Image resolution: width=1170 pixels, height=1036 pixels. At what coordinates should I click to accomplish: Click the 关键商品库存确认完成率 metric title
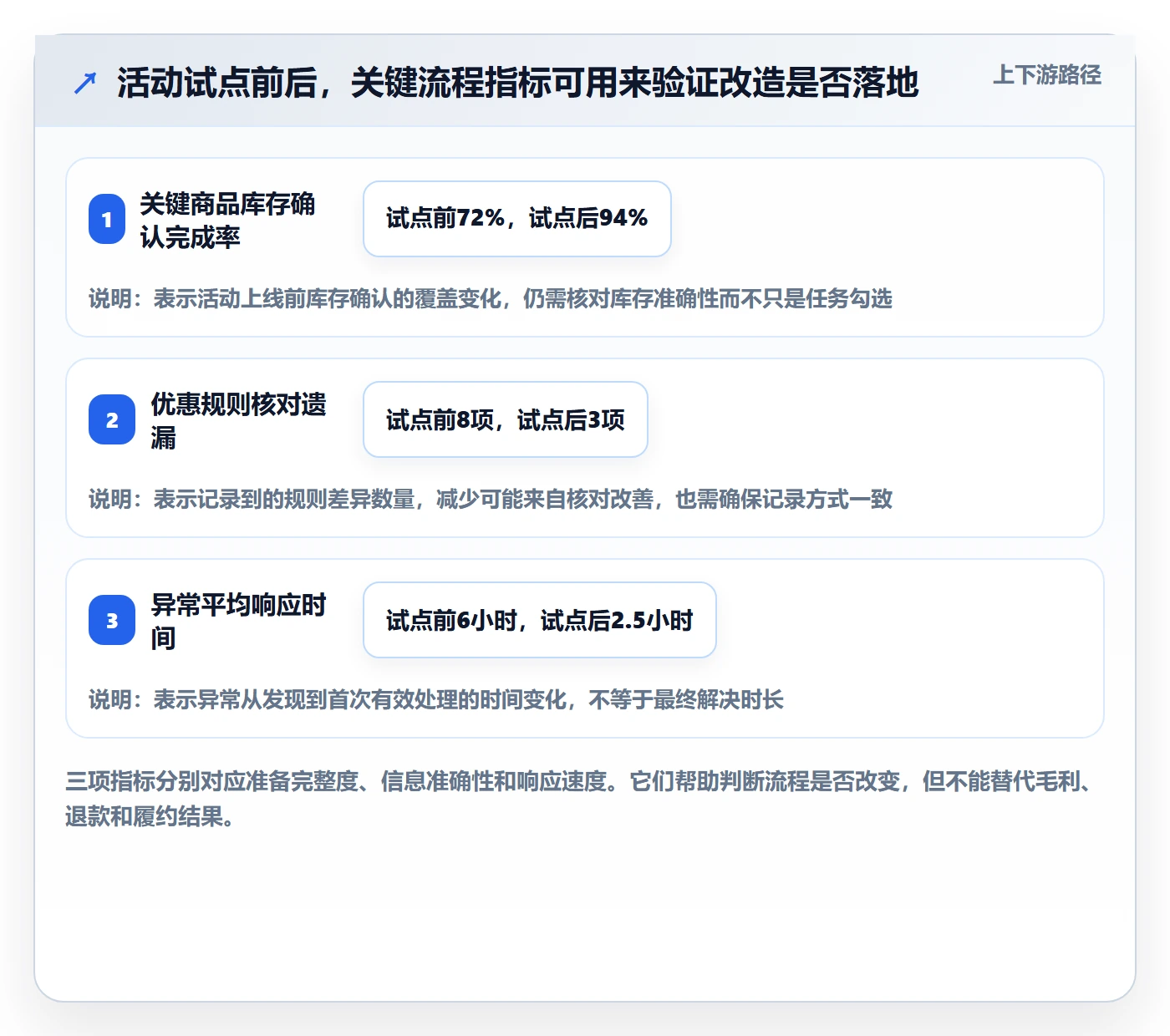tap(227, 220)
